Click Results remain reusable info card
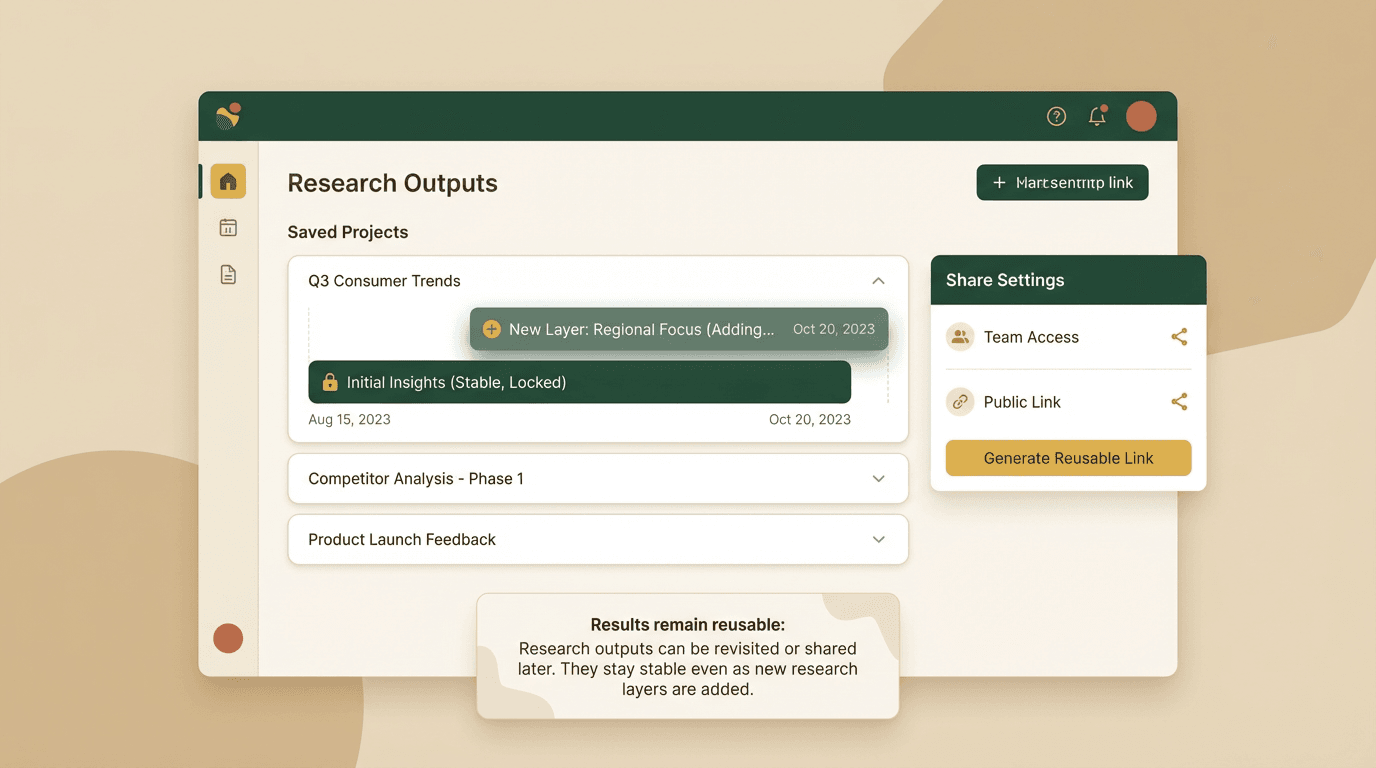This screenshot has height=768, width=1376. [688, 656]
